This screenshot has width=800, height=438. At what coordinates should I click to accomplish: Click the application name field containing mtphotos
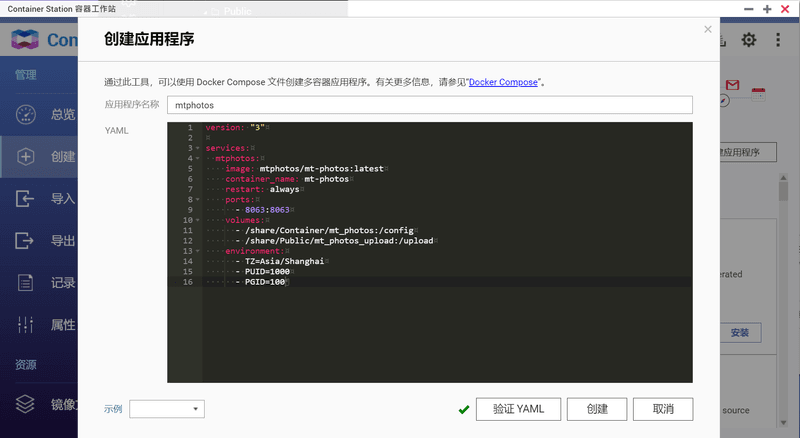[x=430, y=105]
